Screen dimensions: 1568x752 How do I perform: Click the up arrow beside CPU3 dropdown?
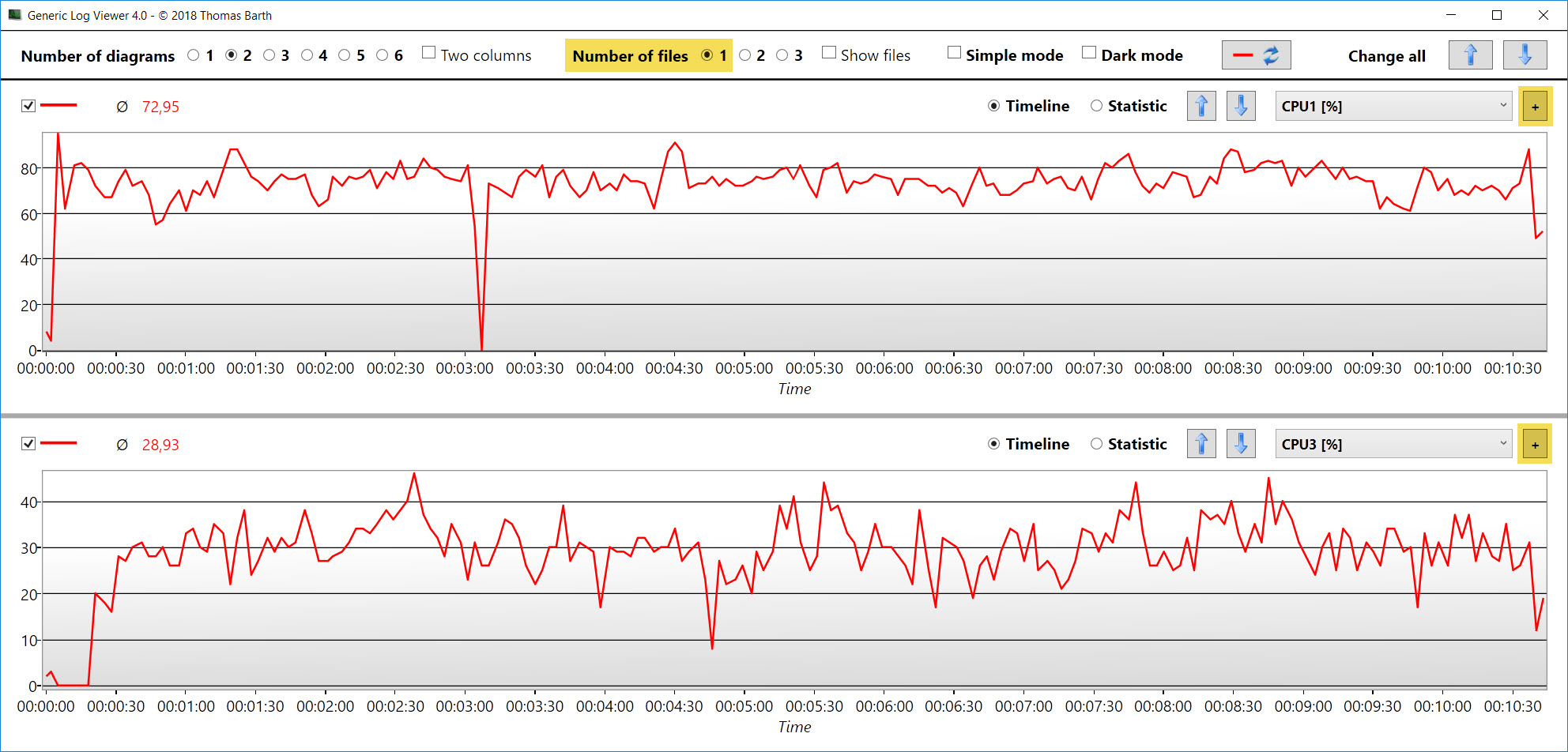coord(1202,444)
